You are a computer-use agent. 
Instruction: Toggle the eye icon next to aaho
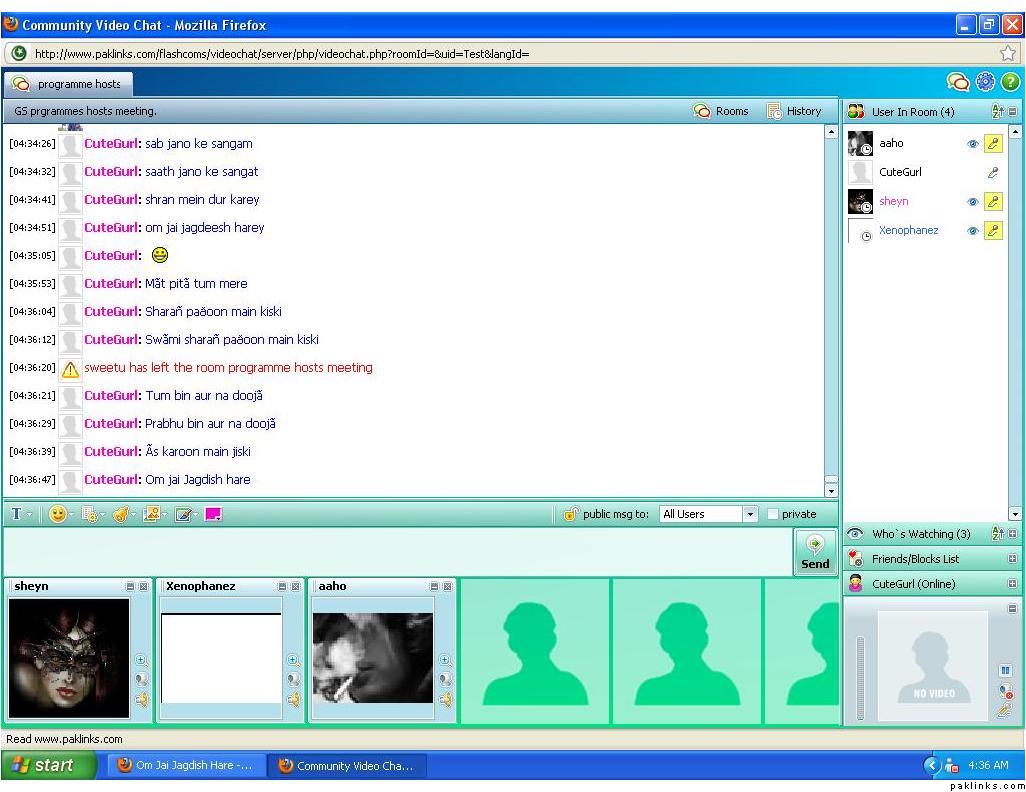point(972,144)
